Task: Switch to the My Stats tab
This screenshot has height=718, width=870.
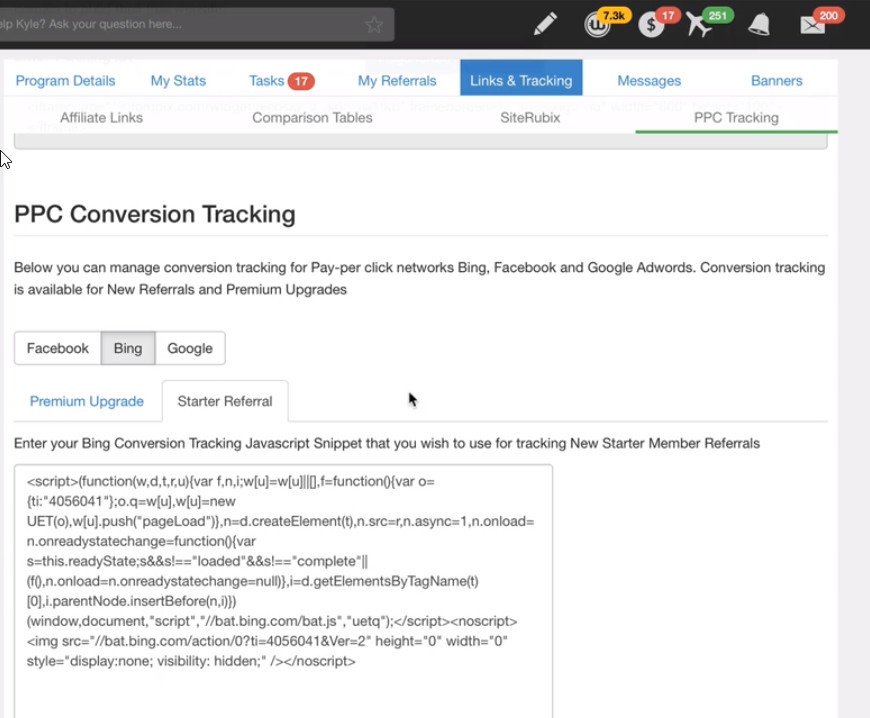Action: 178,80
